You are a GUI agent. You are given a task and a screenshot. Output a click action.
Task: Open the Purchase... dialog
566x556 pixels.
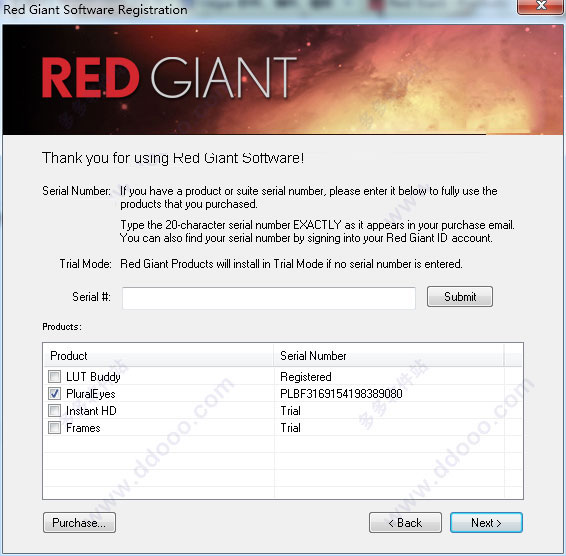click(x=79, y=522)
